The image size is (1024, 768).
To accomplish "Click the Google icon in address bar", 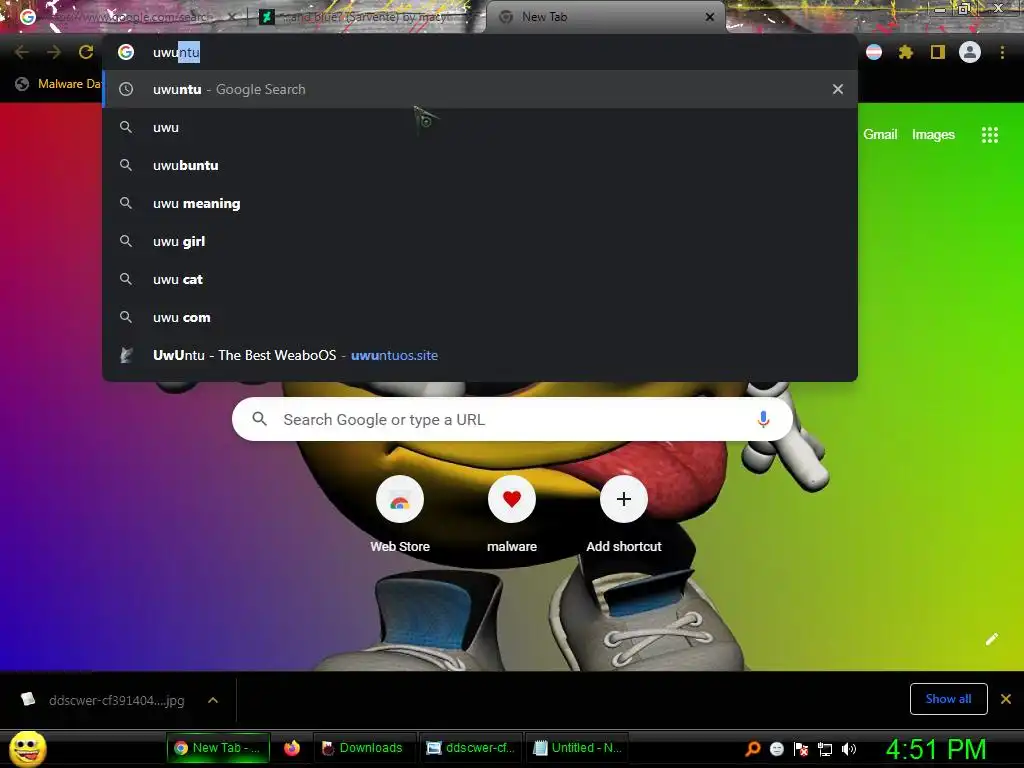I will point(126,52).
